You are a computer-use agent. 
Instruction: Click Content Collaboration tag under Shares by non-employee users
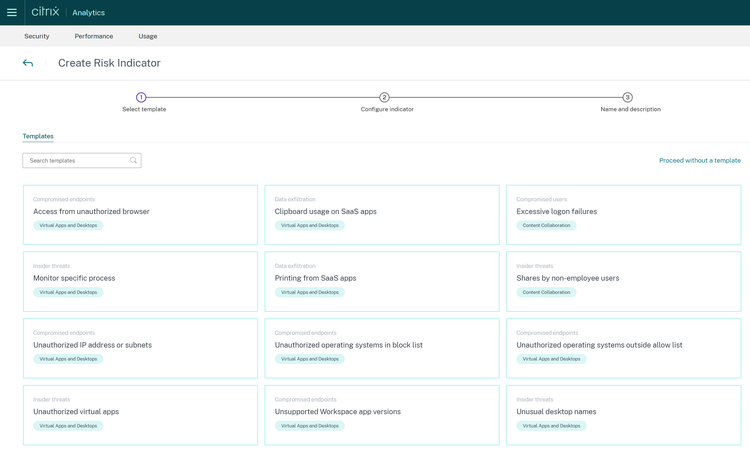point(546,292)
